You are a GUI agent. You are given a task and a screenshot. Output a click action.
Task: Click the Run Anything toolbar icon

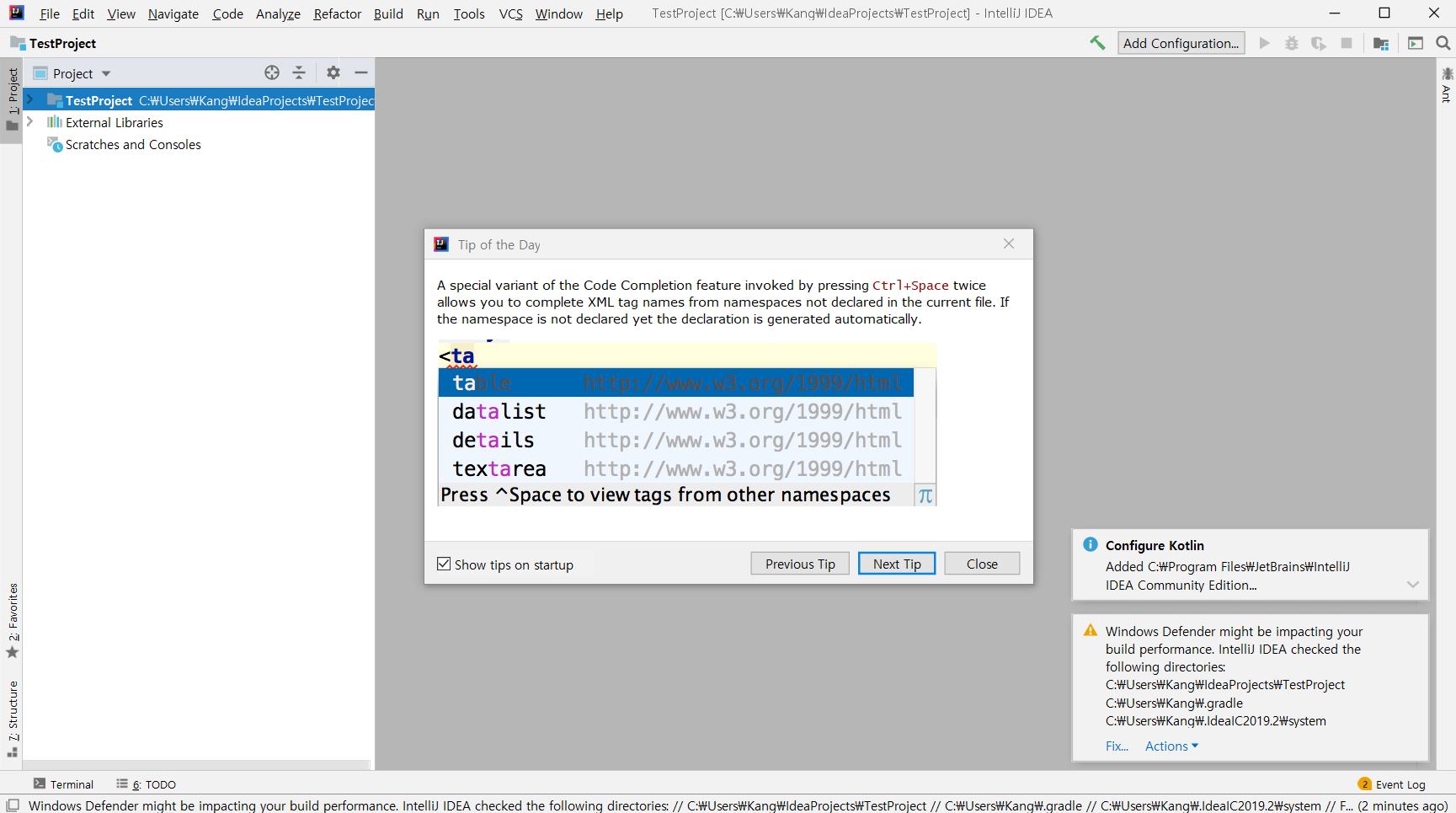click(x=1416, y=43)
